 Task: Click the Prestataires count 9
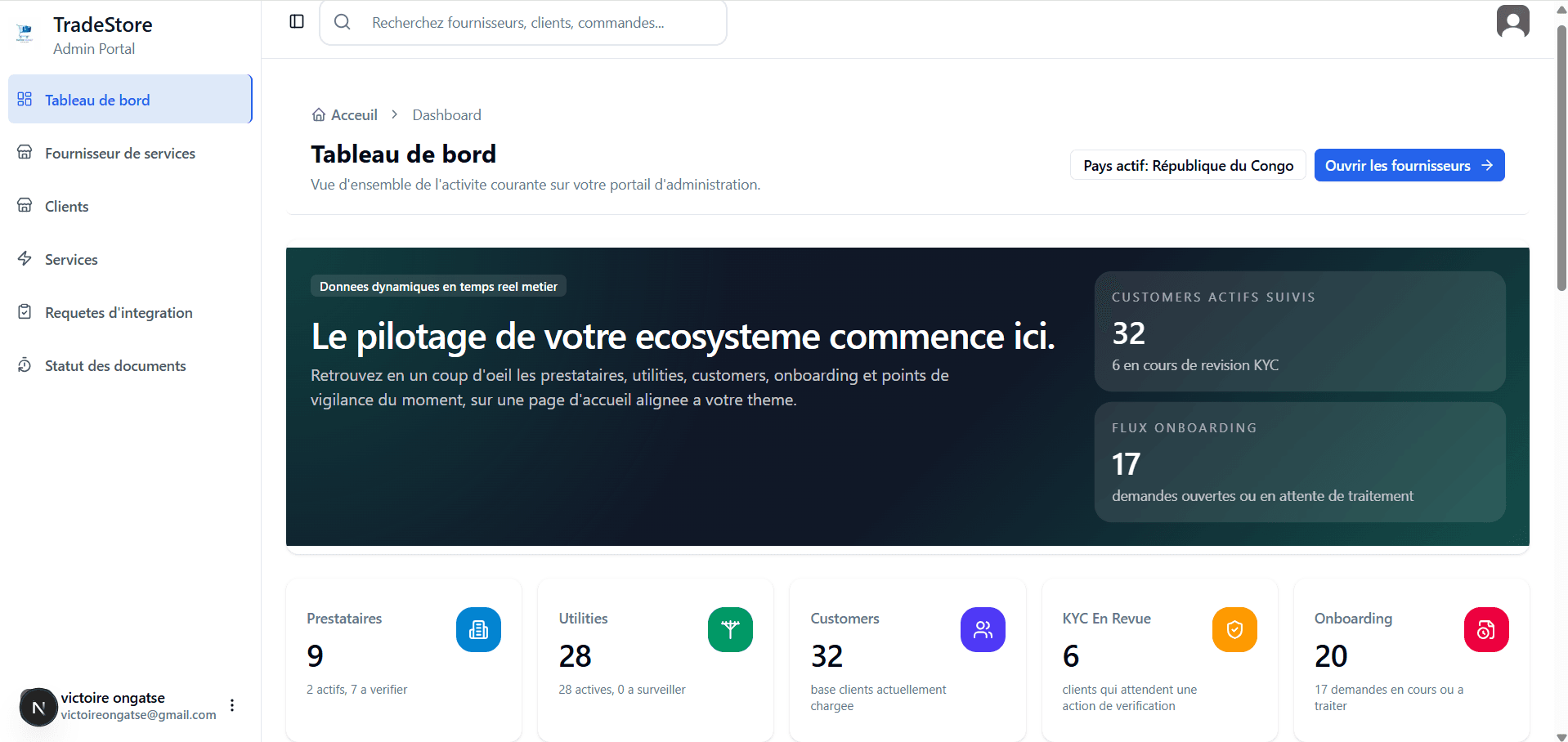(x=315, y=656)
